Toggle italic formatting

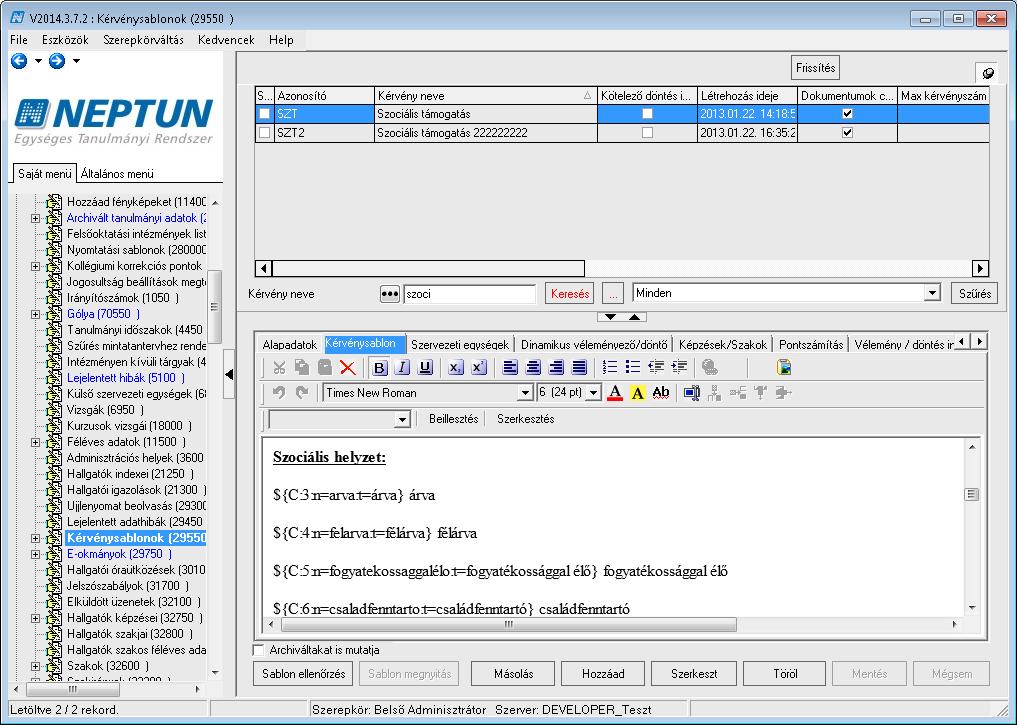tap(402, 368)
